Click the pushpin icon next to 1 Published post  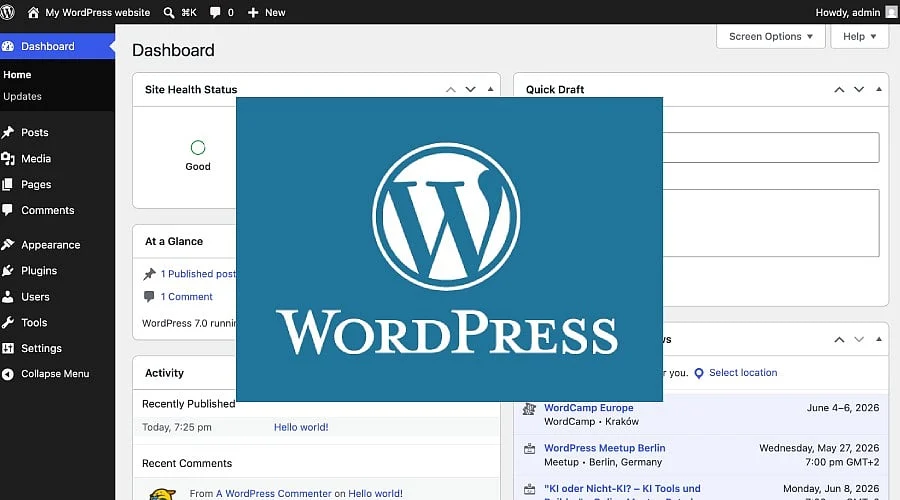point(149,274)
